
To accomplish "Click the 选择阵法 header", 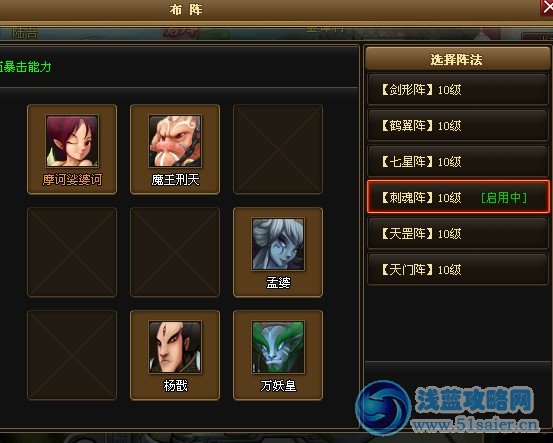I will click(x=457, y=59).
